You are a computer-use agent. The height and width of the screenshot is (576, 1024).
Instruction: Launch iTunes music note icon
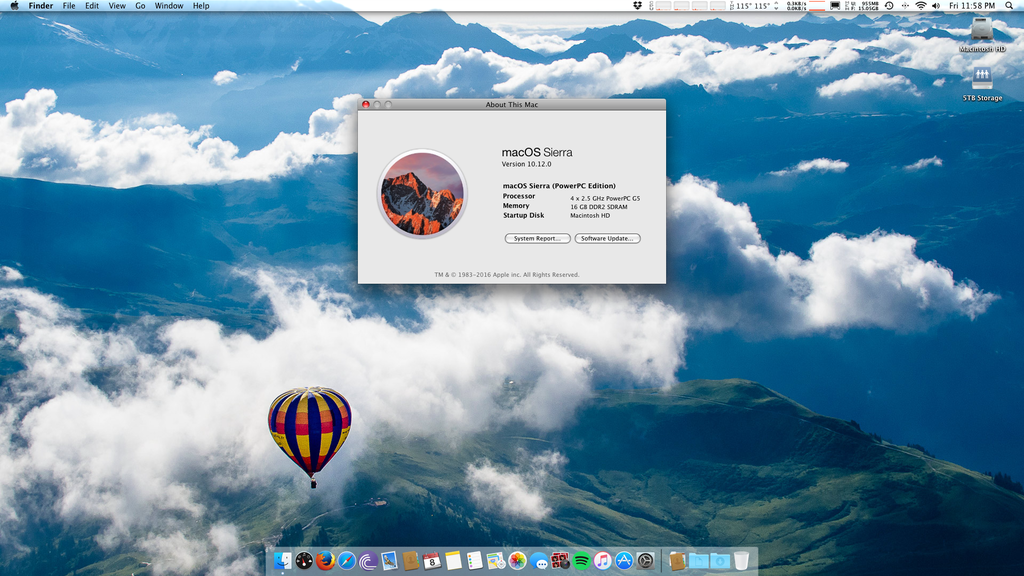[603, 560]
